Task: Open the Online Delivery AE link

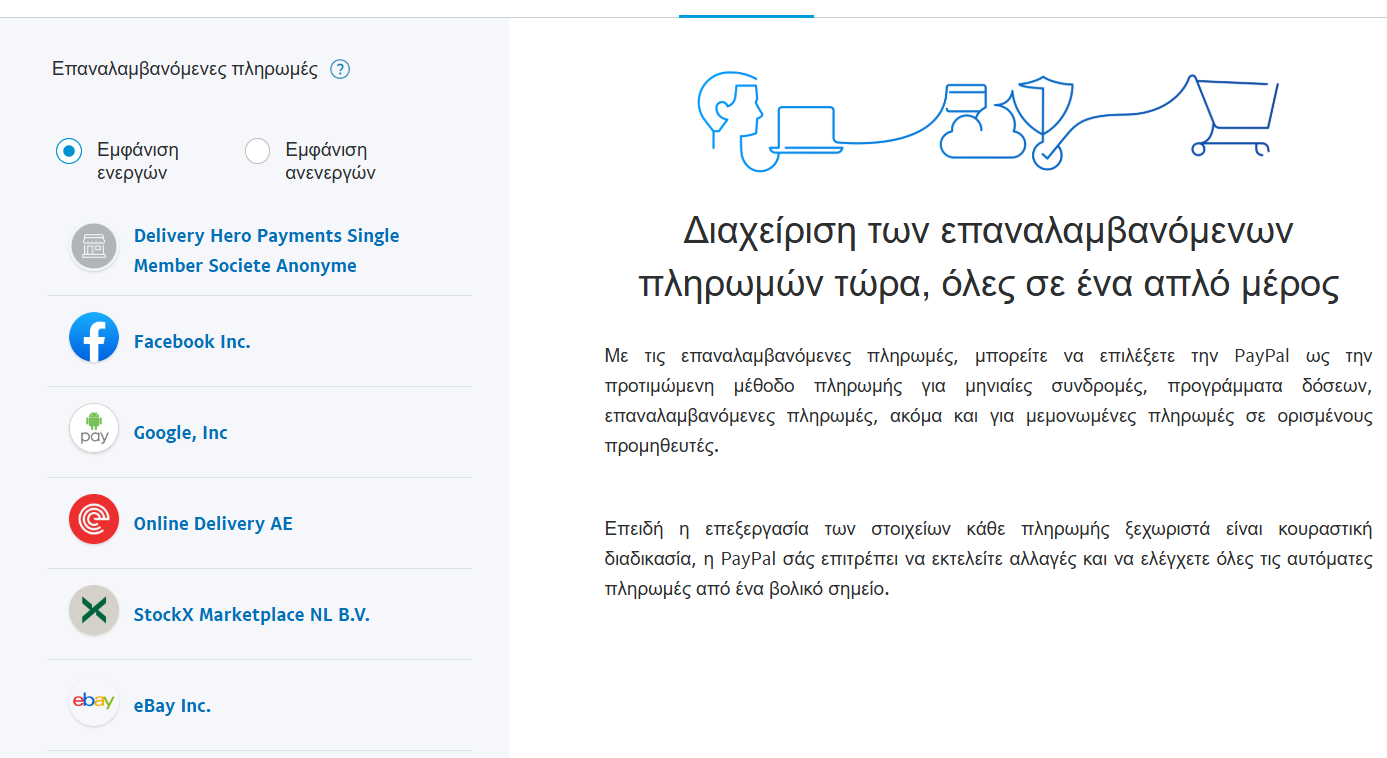Action: pos(213,524)
